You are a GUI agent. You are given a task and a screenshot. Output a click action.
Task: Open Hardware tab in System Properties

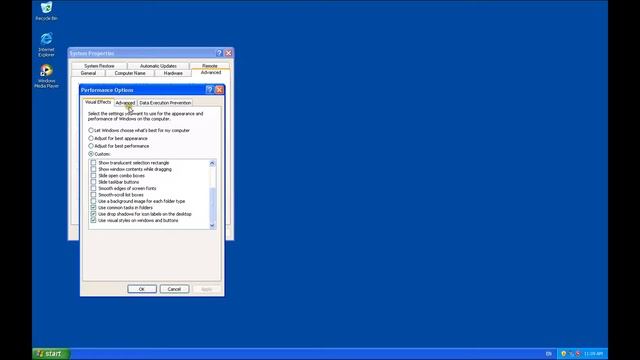[x=173, y=73]
